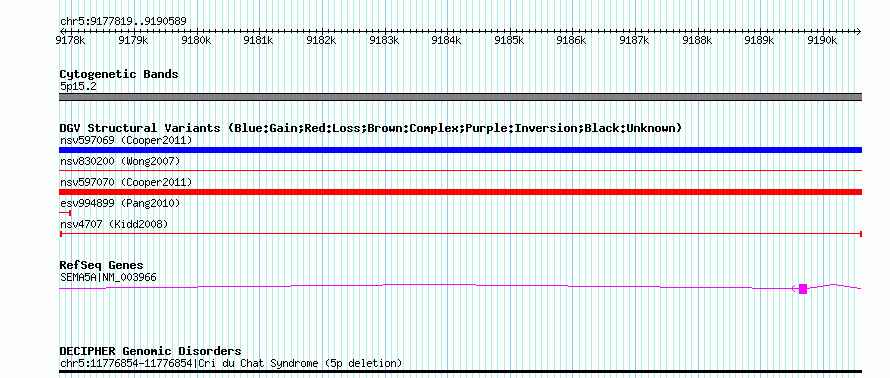The height and width of the screenshot is (378, 890).
Task: Click the black Cri du Chat disorder bar
Action: pos(460,372)
